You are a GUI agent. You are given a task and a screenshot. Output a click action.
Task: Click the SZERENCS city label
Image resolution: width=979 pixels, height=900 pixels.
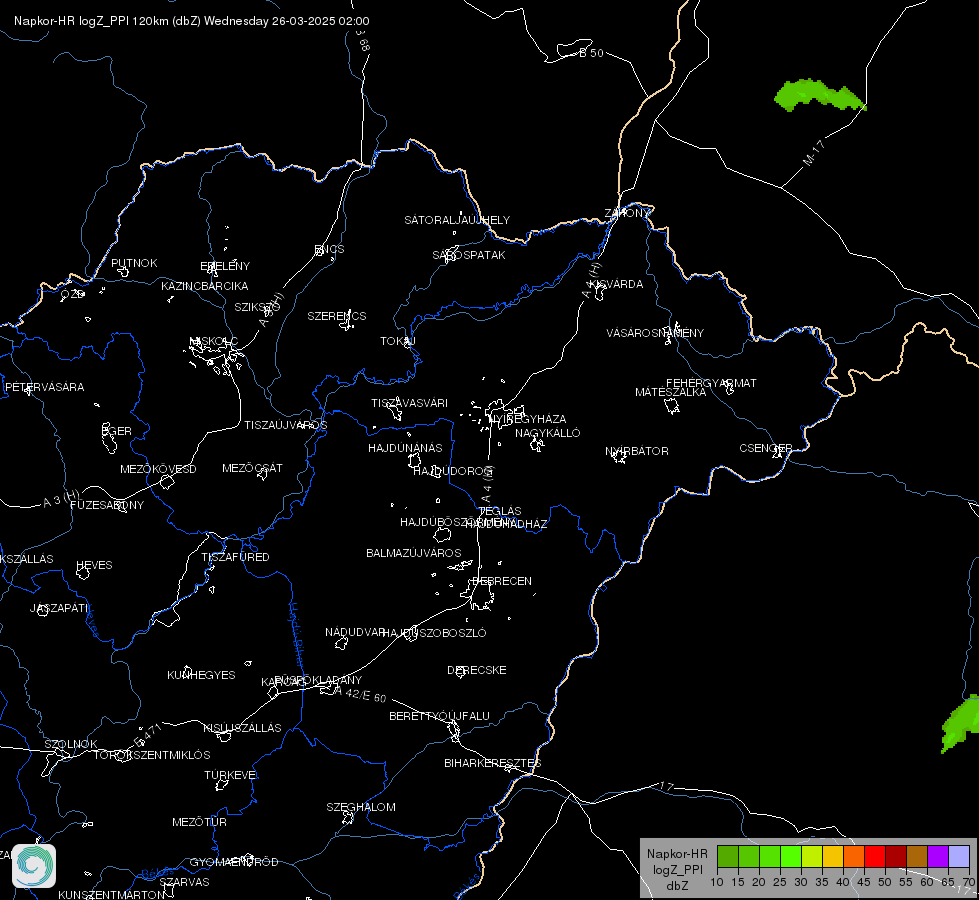337,316
